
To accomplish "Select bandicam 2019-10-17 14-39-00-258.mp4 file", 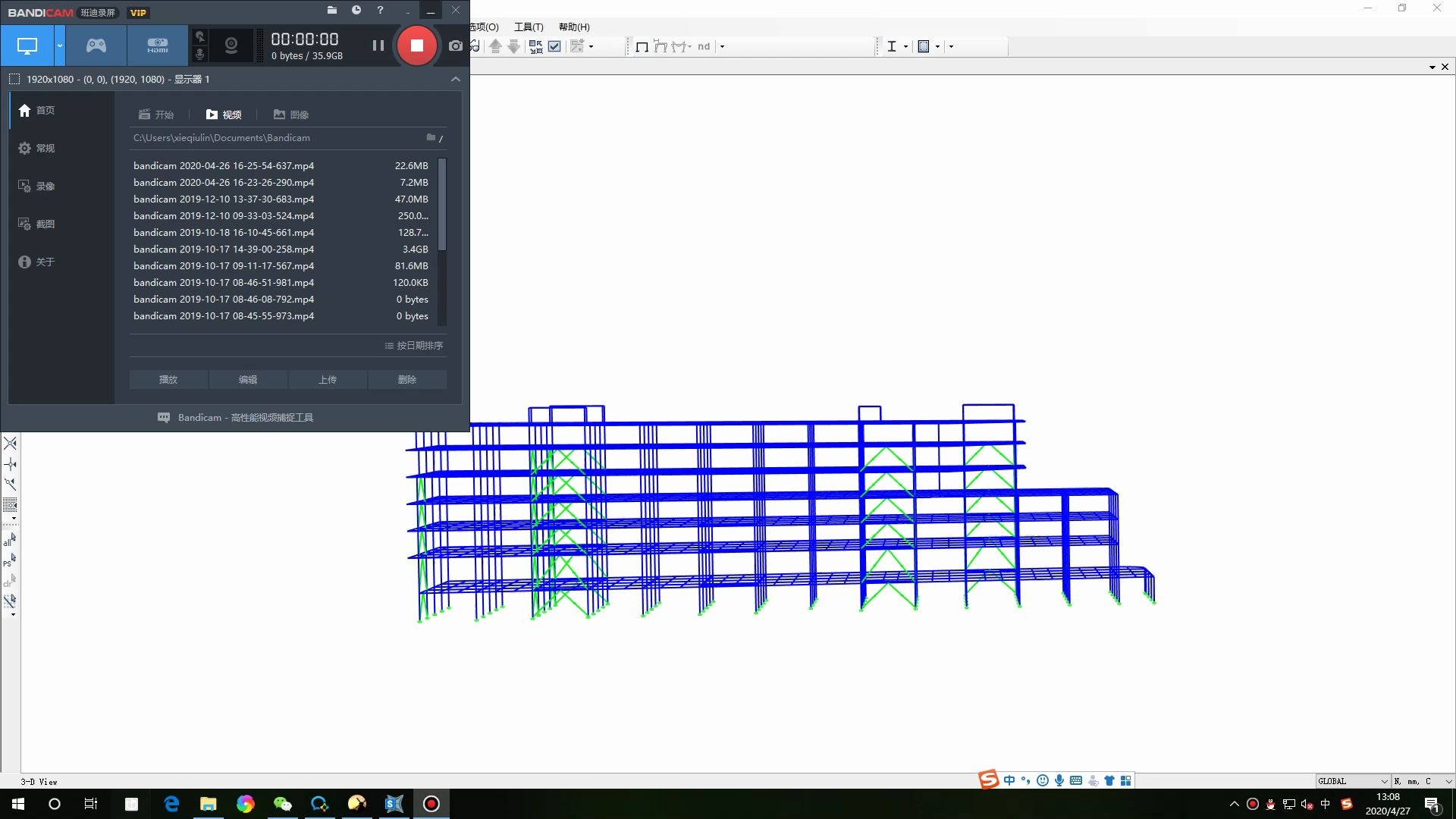I will [x=224, y=249].
